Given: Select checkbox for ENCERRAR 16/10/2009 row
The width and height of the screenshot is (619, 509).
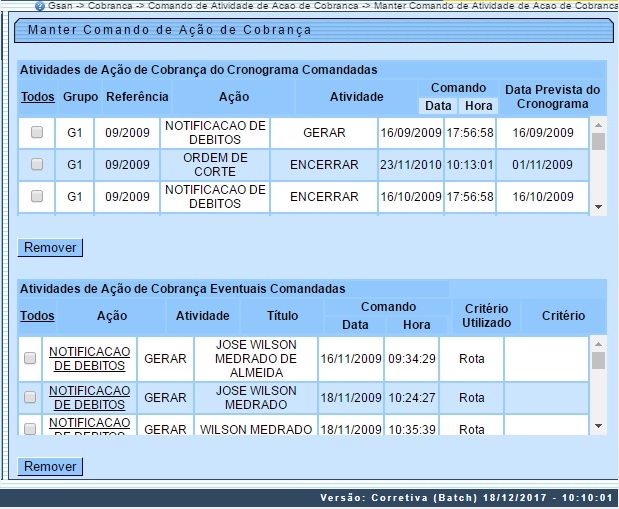Looking at the screenshot, I should (37, 196).
